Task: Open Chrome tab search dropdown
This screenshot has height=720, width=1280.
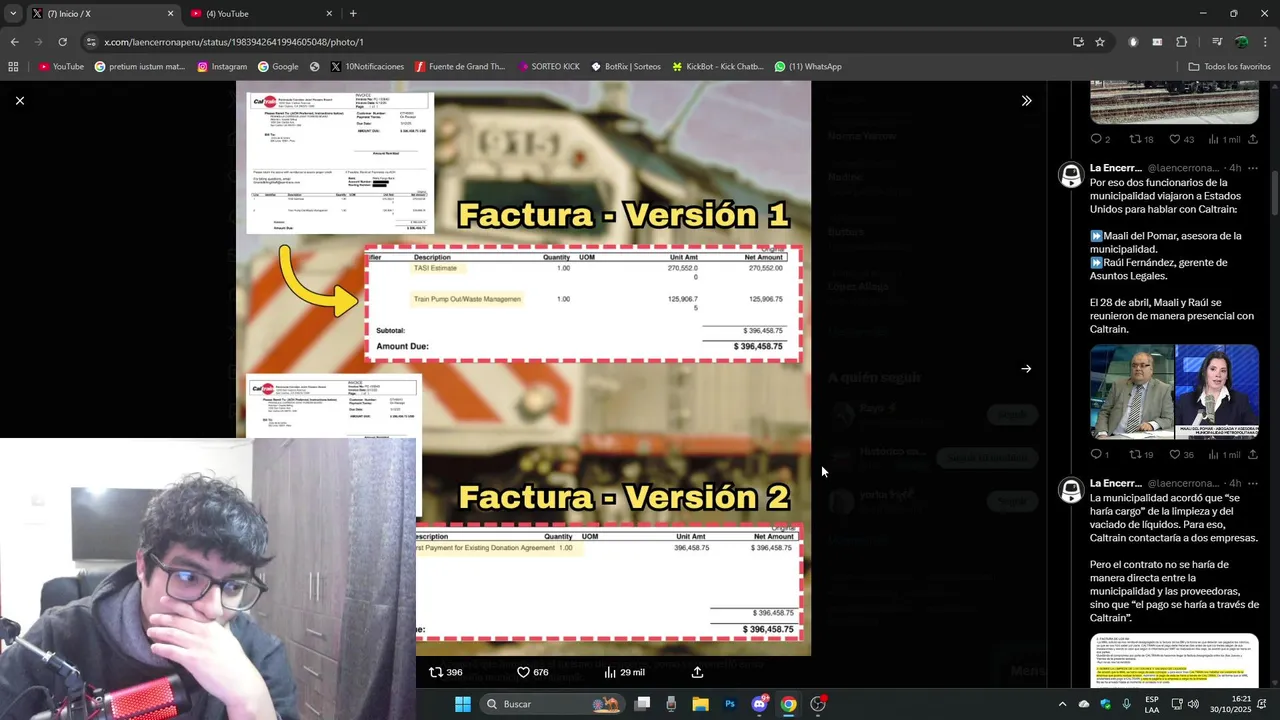Action: coord(13,13)
